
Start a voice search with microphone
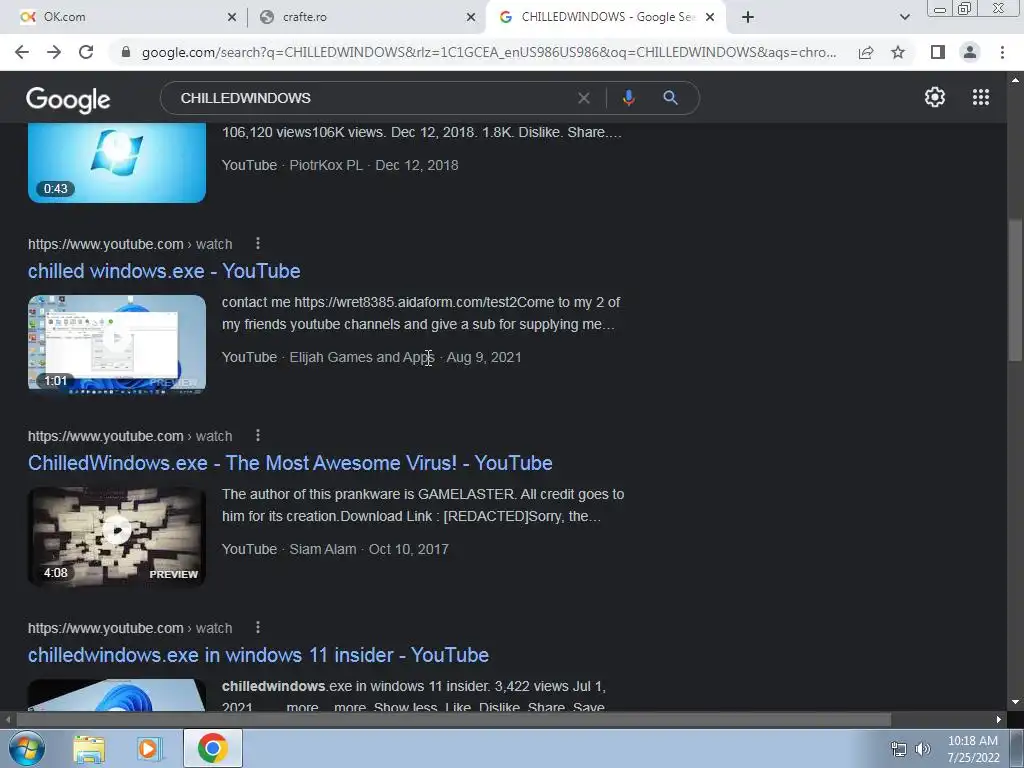(x=628, y=98)
